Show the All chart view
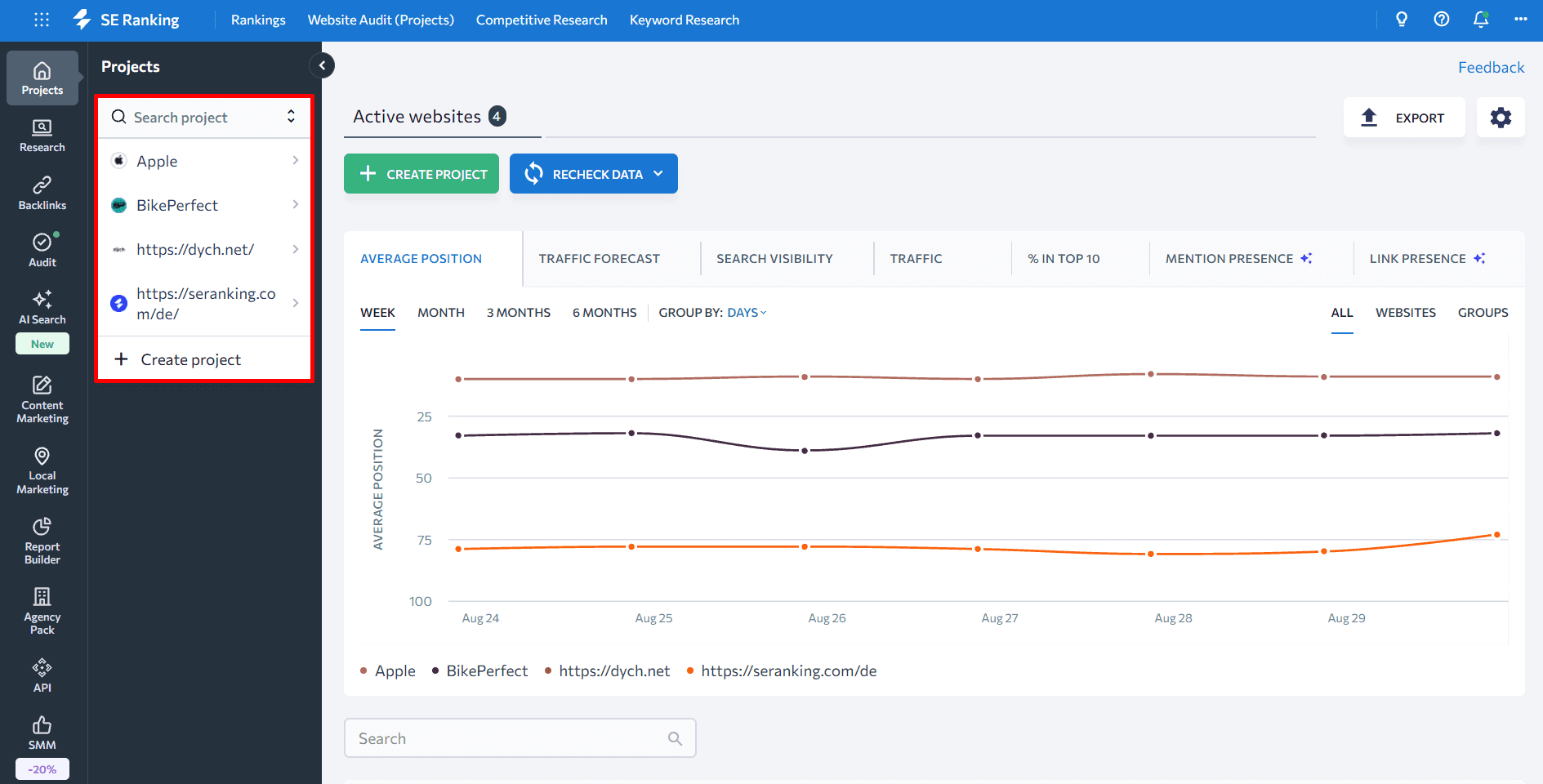Viewport: 1543px width, 784px height. (x=1342, y=313)
